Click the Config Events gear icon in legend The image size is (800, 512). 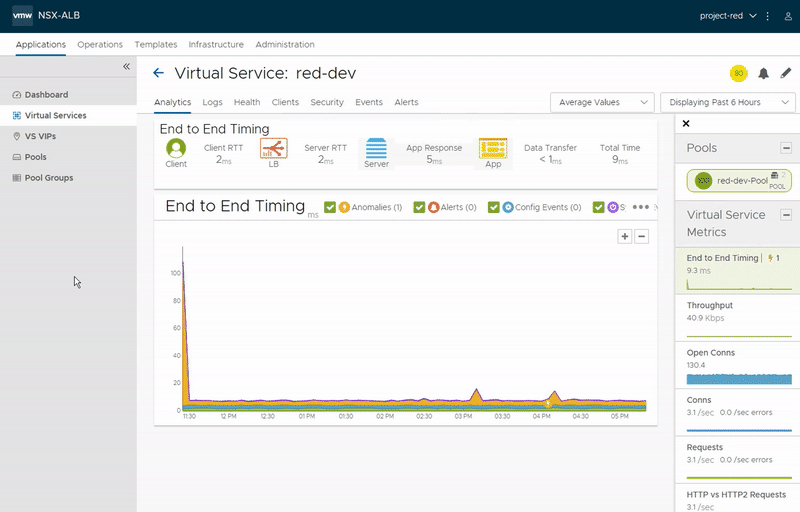point(508,207)
